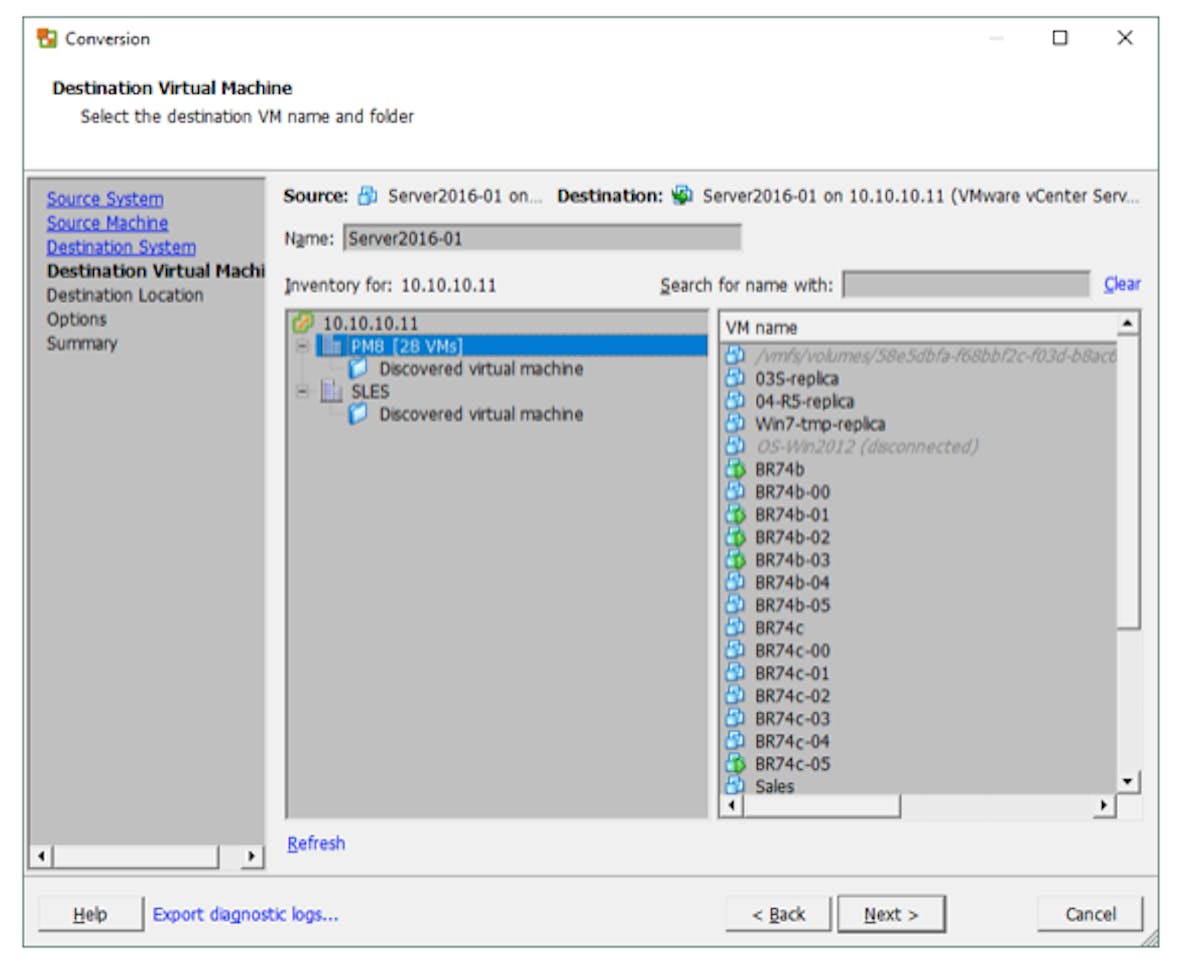Click Export diagnostic logs link

click(245, 914)
